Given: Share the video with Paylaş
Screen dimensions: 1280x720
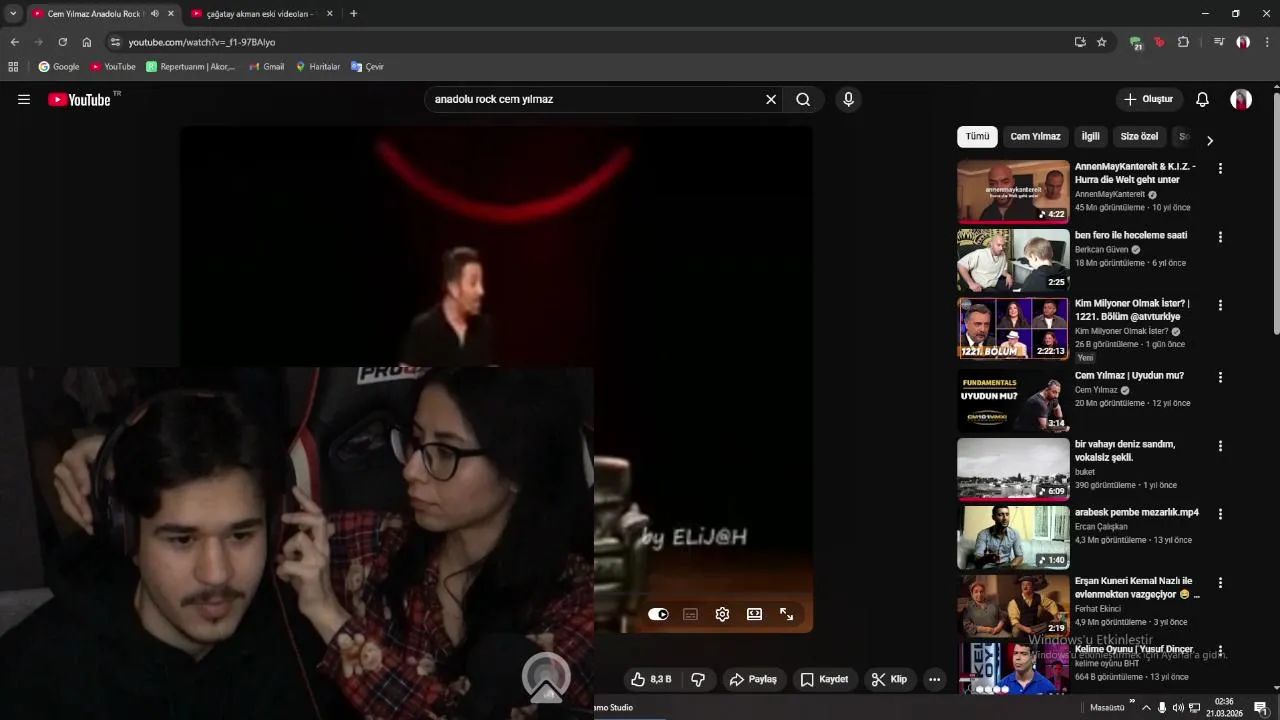Looking at the screenshot, I should pyautogui.click(x=753, y=679).
